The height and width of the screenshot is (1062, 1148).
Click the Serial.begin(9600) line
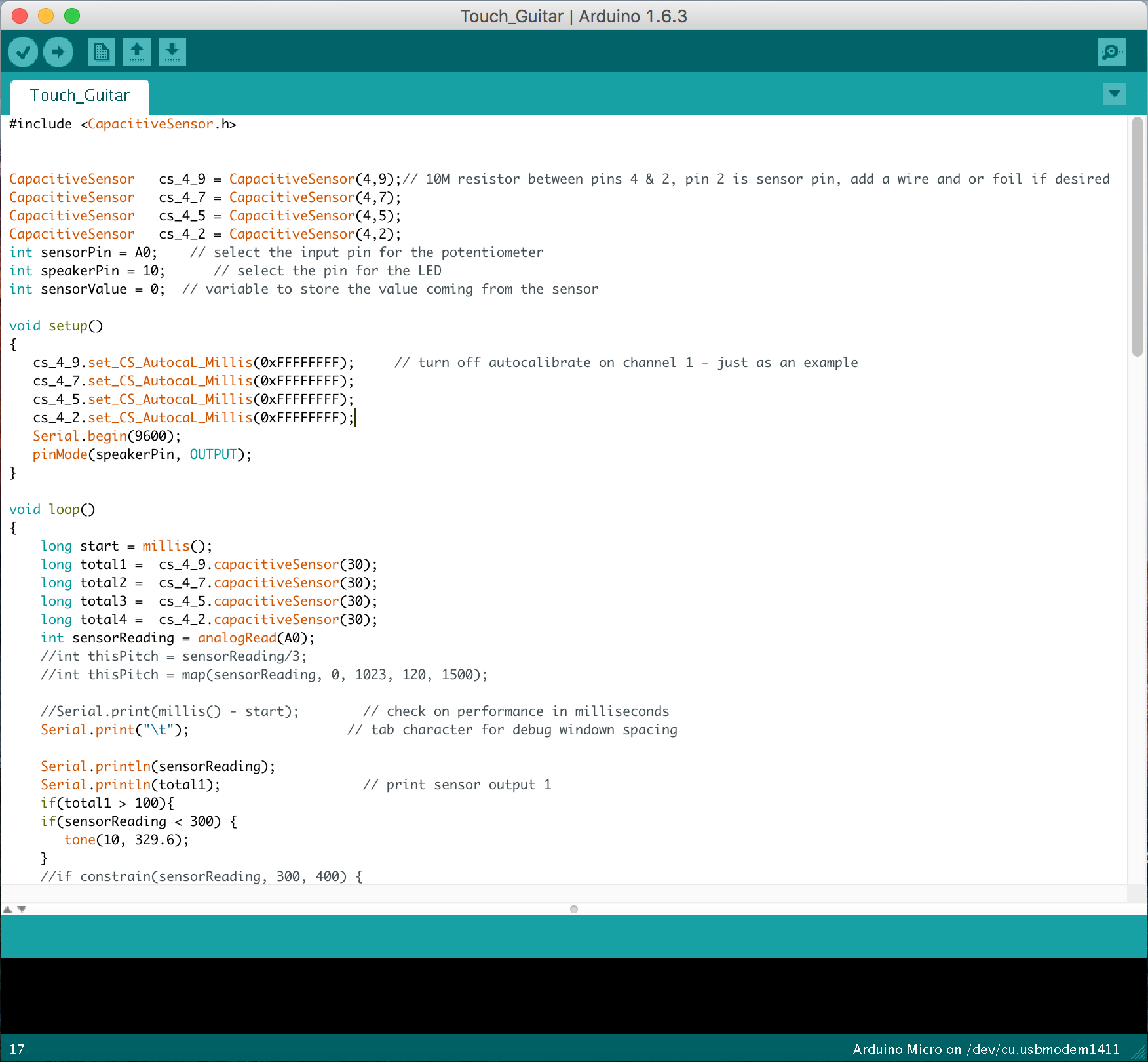point(107,436)
